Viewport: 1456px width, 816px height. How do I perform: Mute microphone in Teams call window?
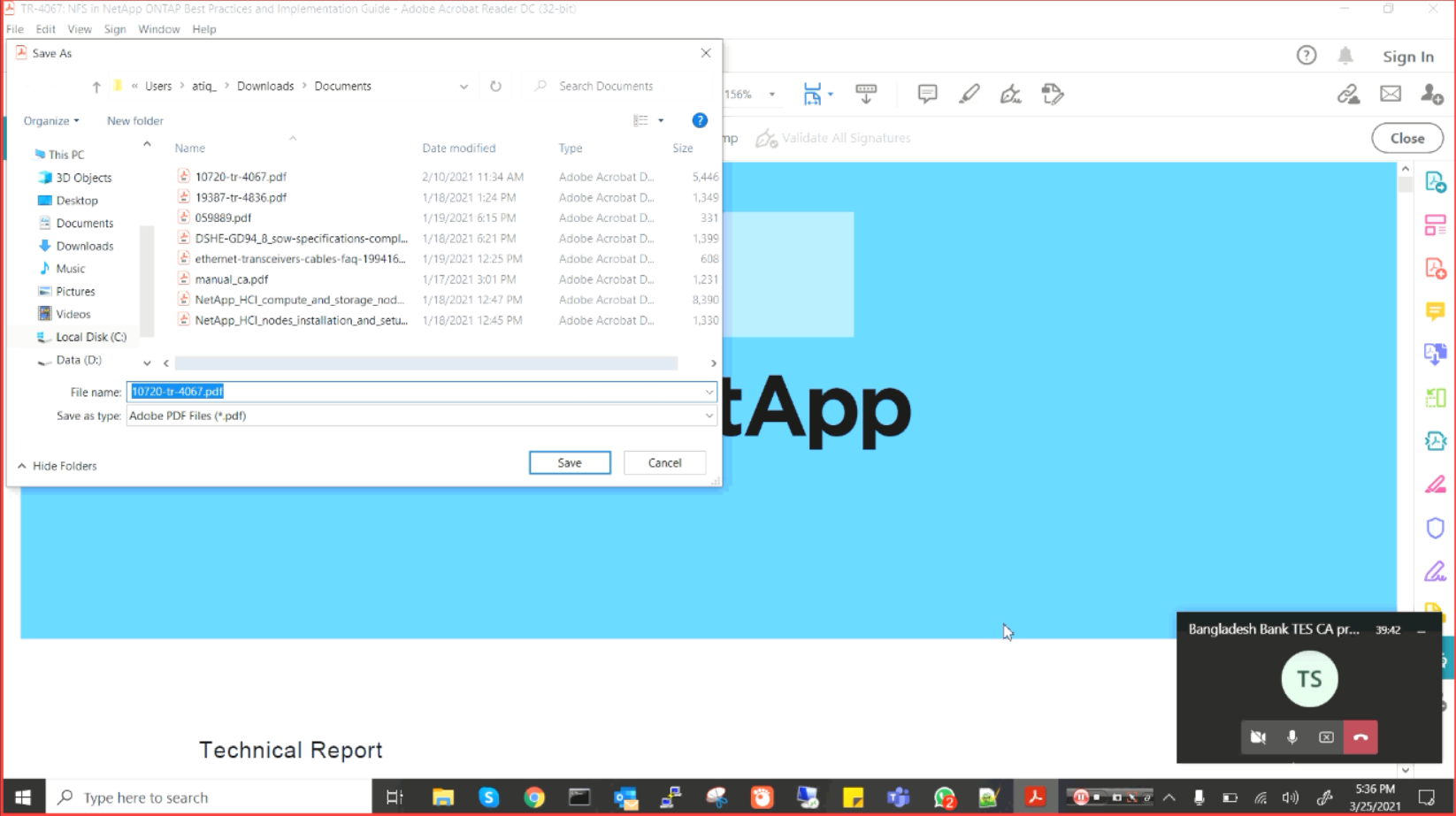click(1292, 737)
